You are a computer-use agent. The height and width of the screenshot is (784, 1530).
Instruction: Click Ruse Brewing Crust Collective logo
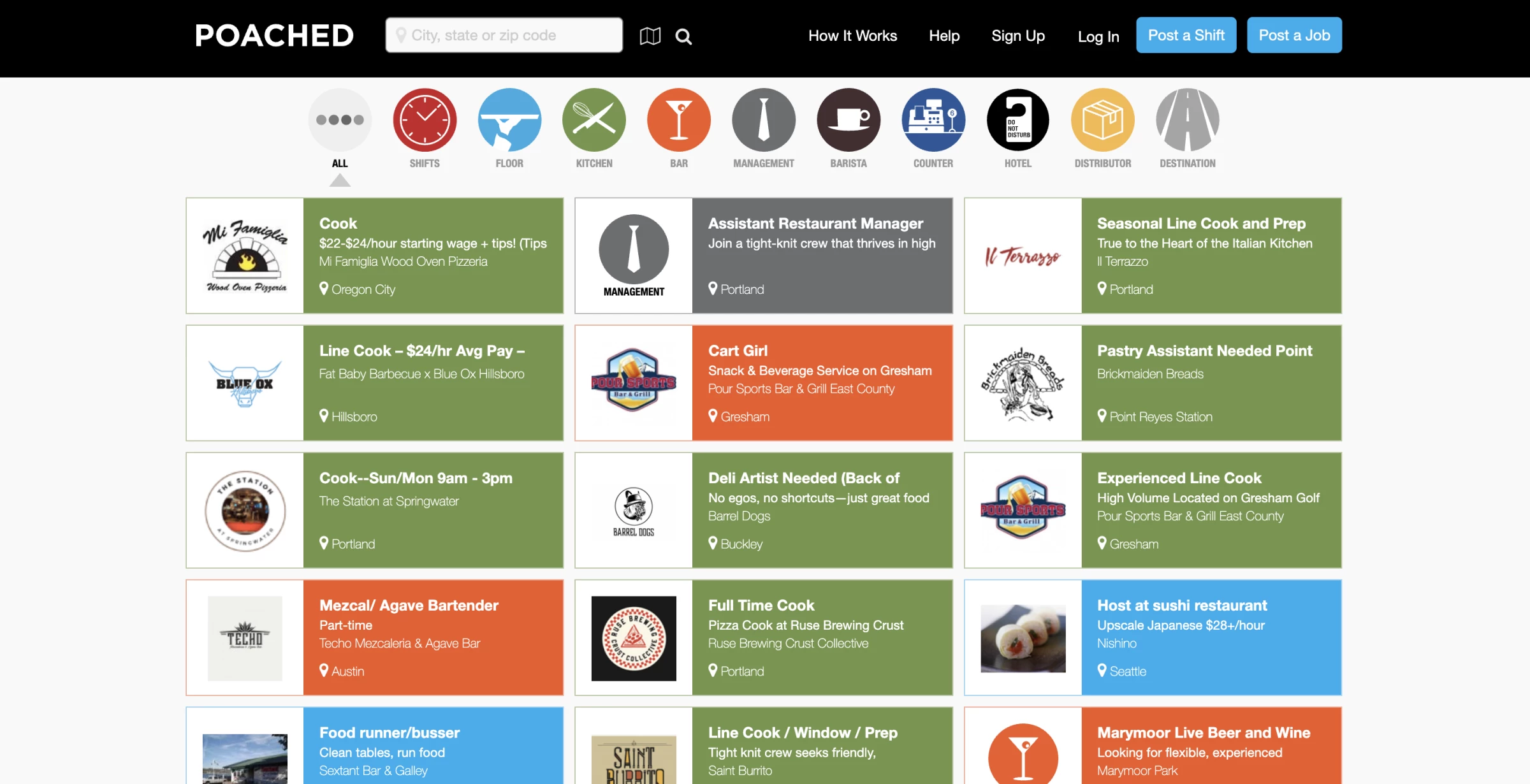(x=634, y=639)
